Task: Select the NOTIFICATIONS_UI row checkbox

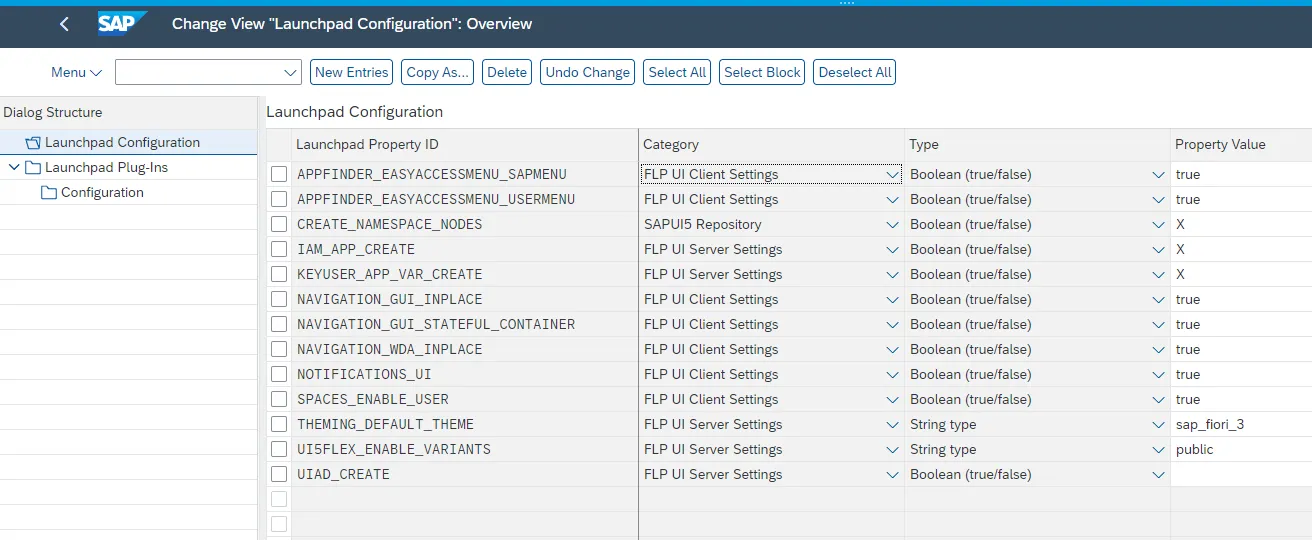Action: click(x=279, y=375)
